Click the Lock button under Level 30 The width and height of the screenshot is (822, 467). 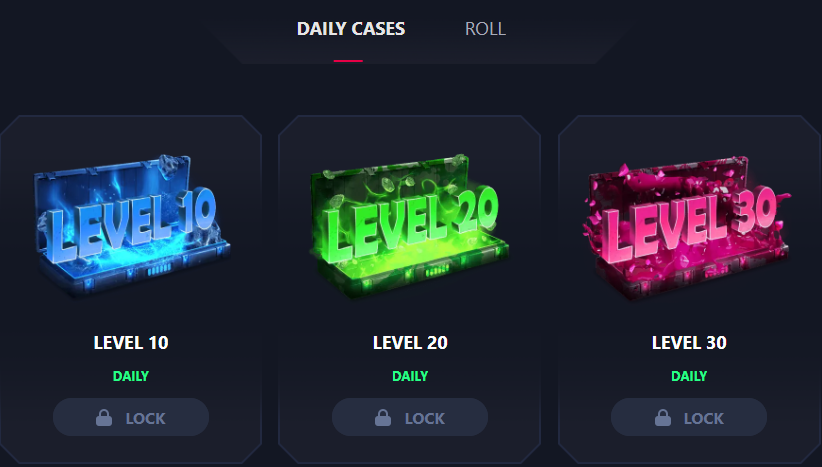point(689,417)
